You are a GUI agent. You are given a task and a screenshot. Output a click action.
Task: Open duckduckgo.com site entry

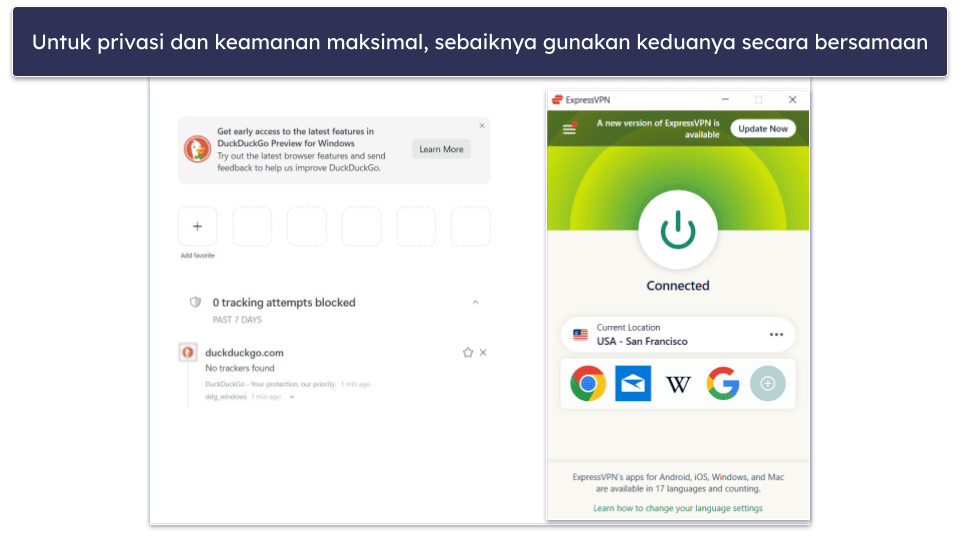click(244, 353)
